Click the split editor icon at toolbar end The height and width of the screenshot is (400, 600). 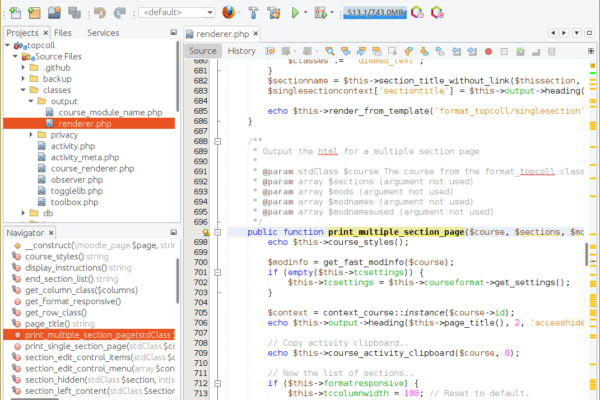coord(591,51)
